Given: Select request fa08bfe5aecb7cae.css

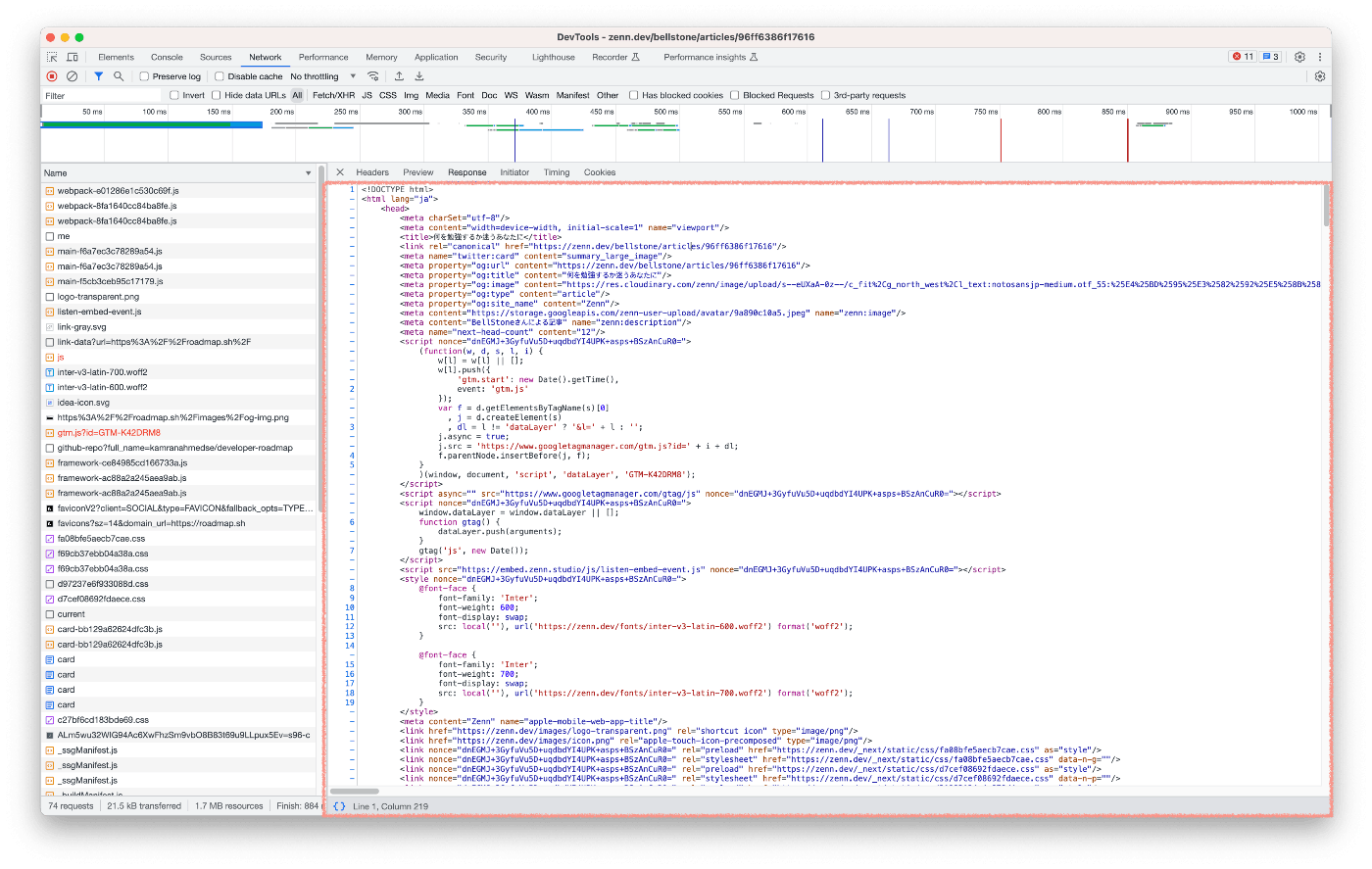Looking at the screenshot, I should pos(179,539).
